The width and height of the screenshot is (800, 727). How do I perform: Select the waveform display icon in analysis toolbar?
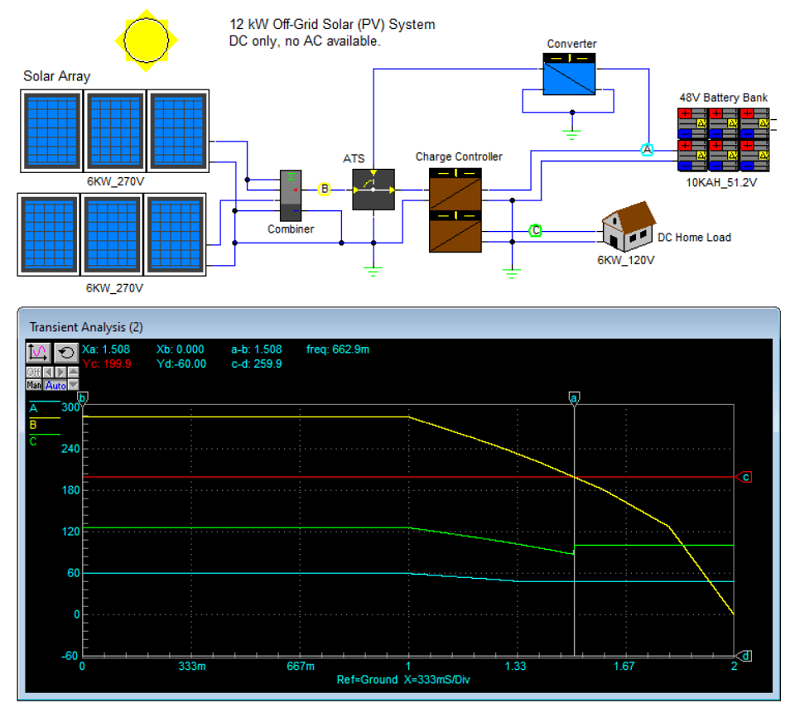click(x=37, y=353)
